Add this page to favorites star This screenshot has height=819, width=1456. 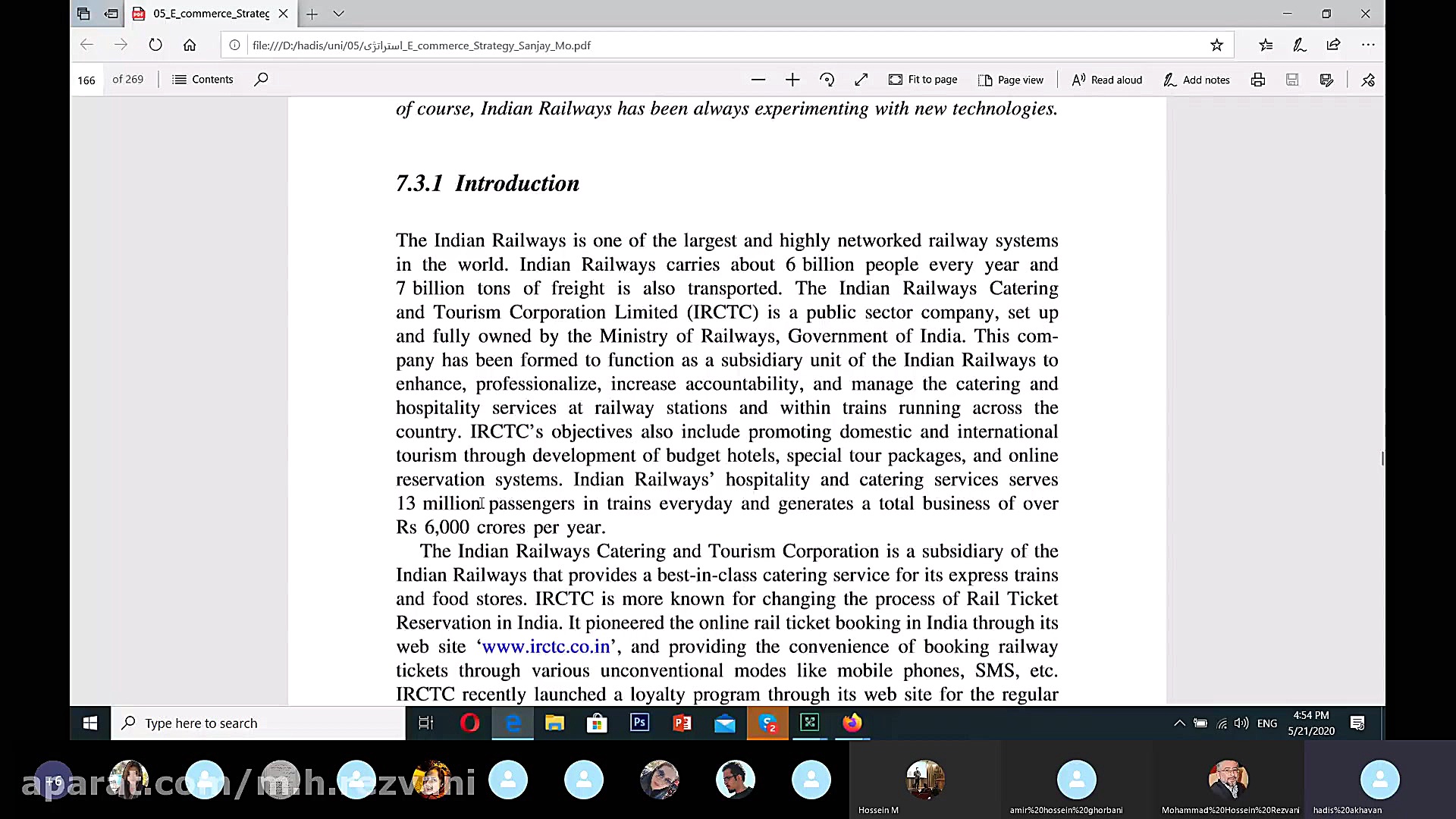click(x=1216, y=45)
